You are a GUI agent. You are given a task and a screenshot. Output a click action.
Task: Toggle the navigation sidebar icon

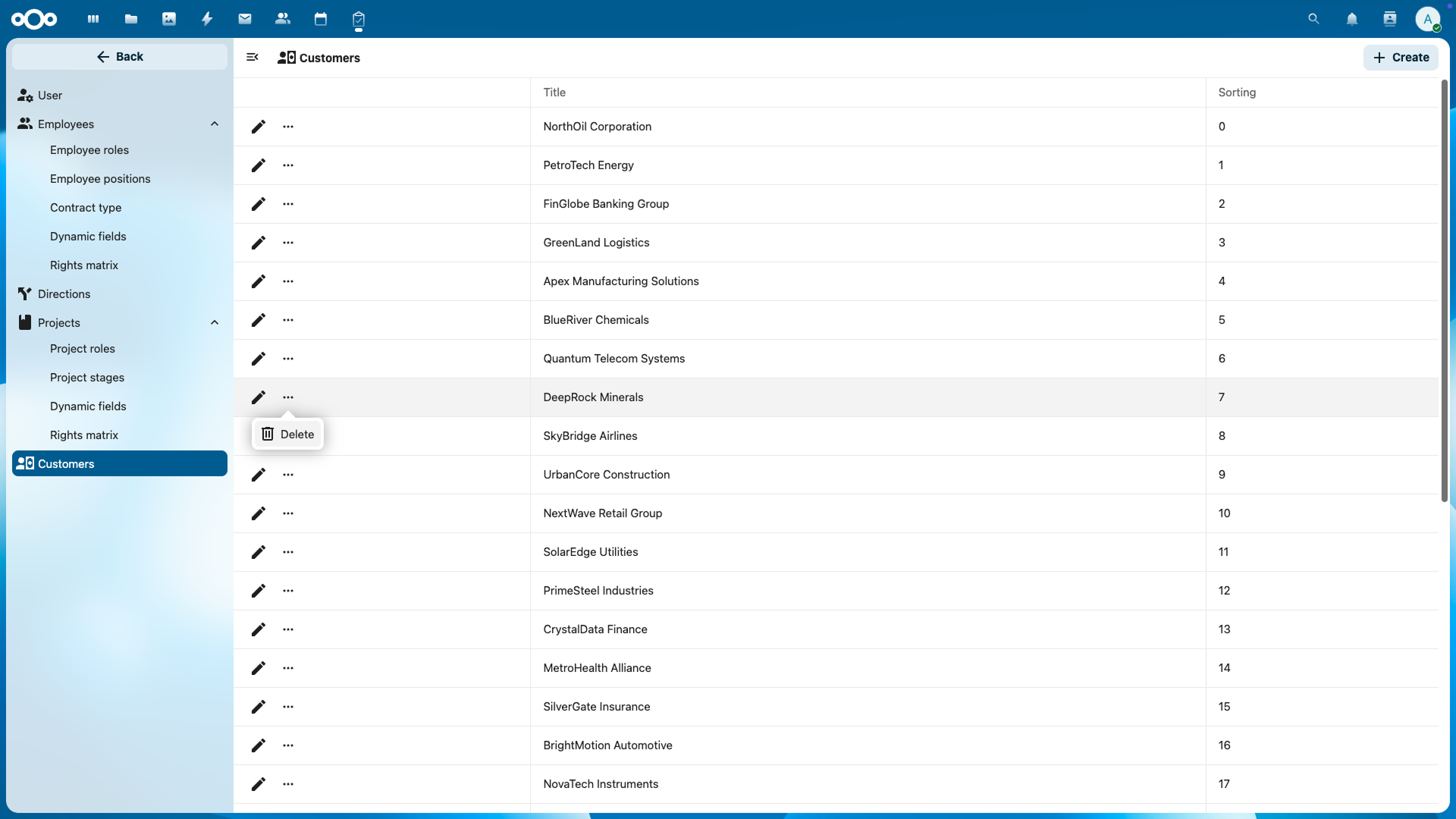coord(253,58)
